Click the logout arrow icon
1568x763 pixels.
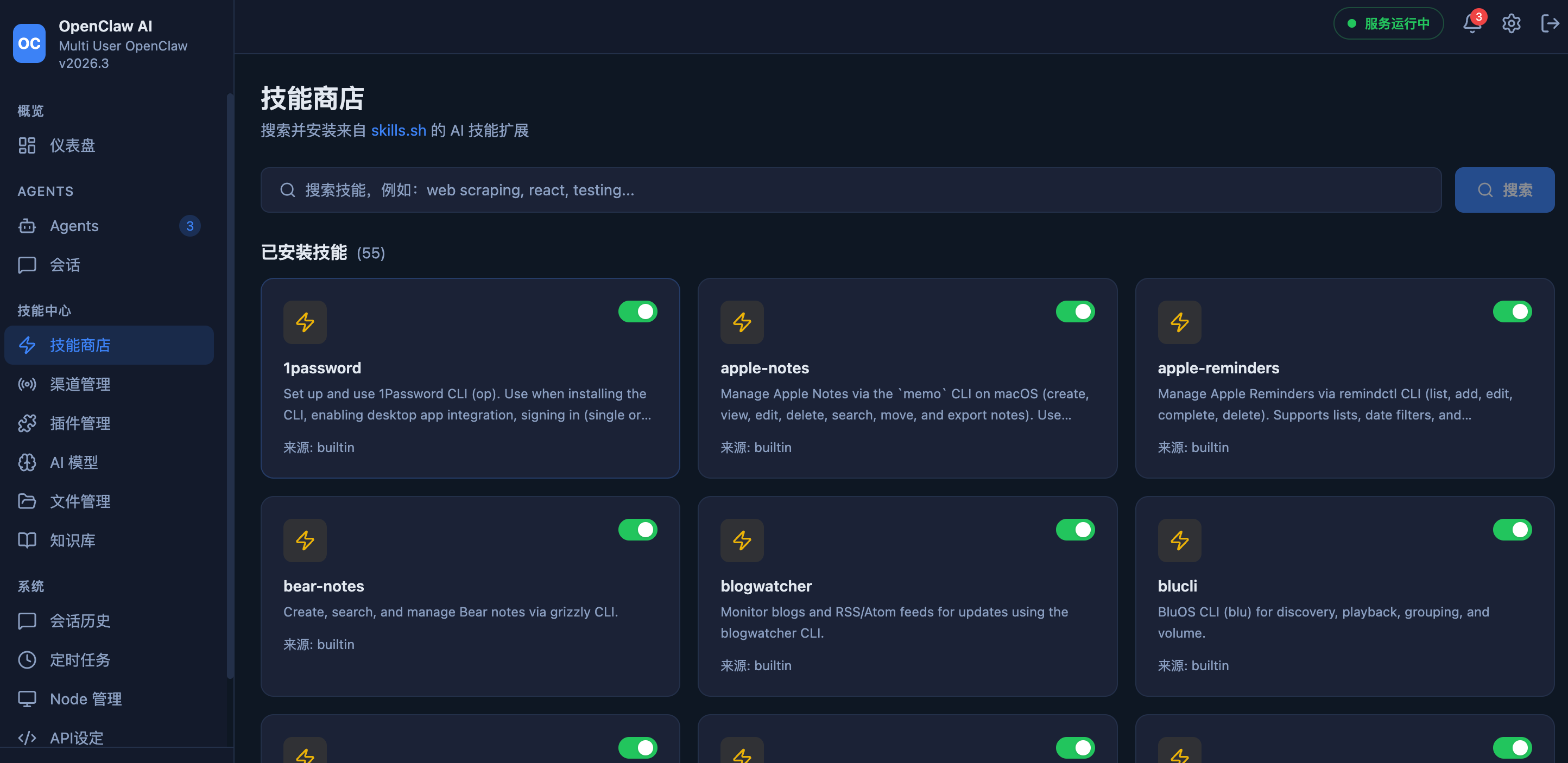pos(1550,24)
